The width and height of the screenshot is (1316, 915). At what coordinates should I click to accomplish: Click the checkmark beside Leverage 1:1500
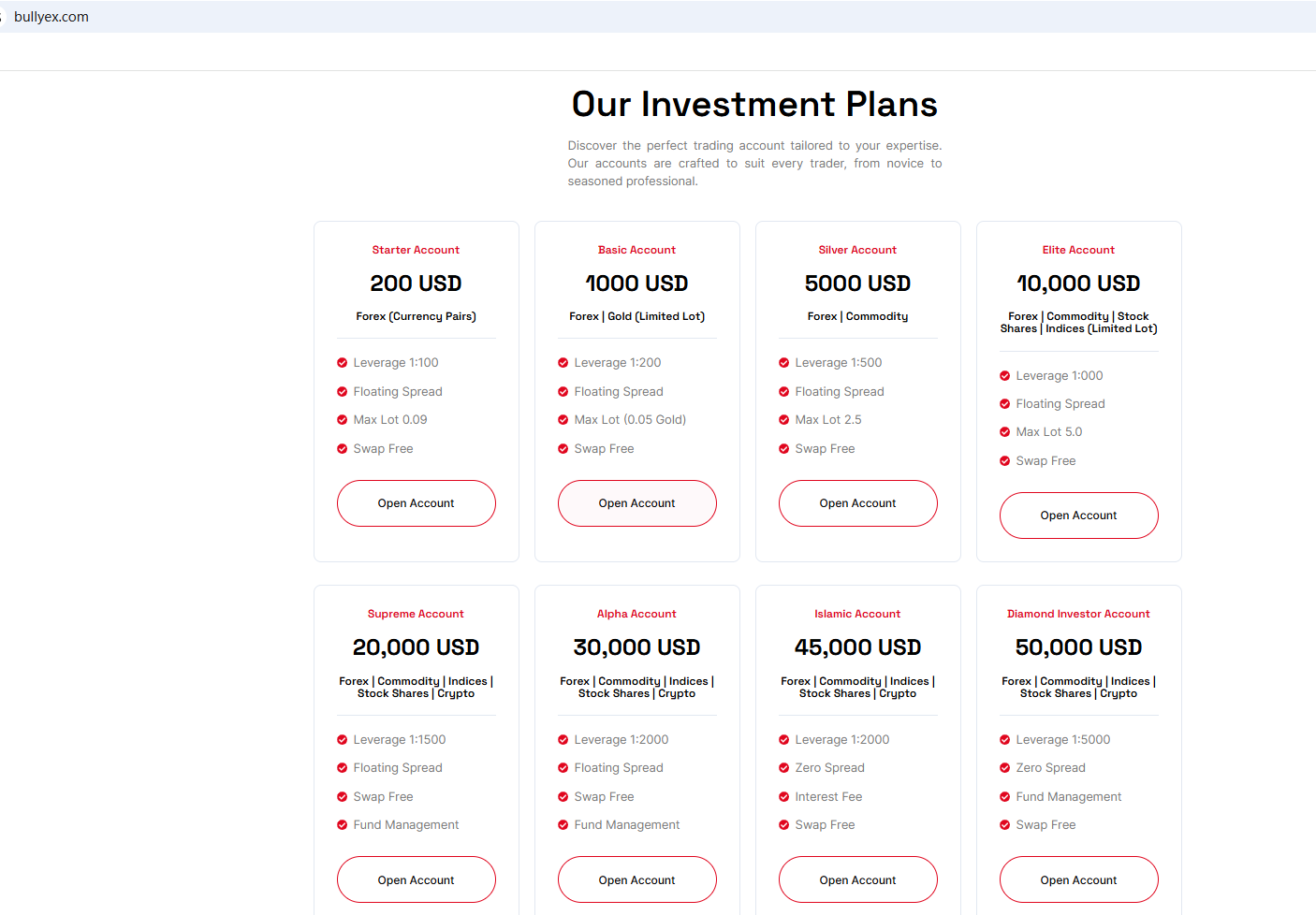point(343,740)
